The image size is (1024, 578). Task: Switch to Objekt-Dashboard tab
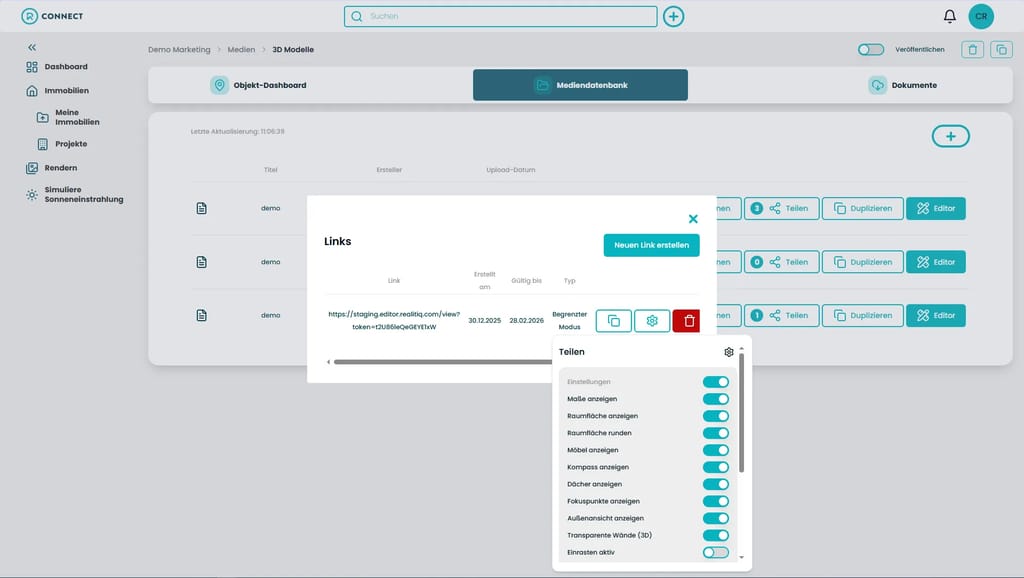click(x=258, y=85)
